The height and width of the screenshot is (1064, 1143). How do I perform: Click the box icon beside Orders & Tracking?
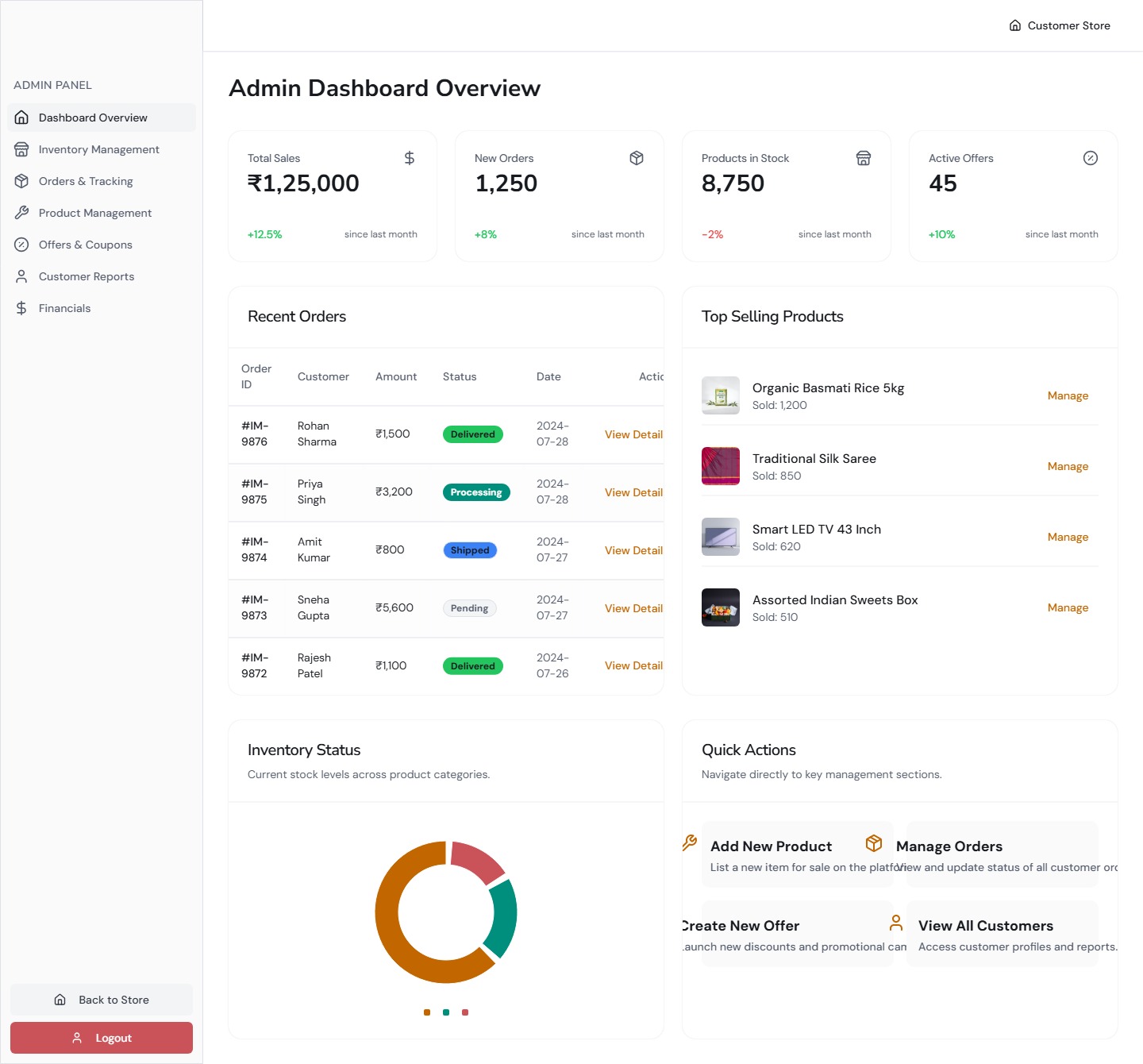click(x=21, y=181)
